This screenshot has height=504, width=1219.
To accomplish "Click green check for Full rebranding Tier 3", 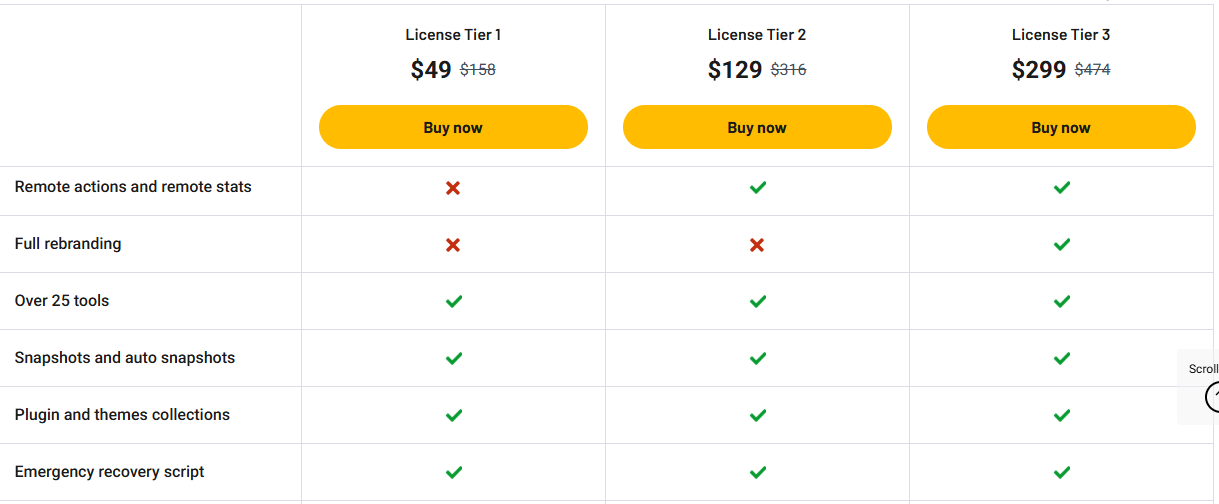I will click(x=1062, y=245).
